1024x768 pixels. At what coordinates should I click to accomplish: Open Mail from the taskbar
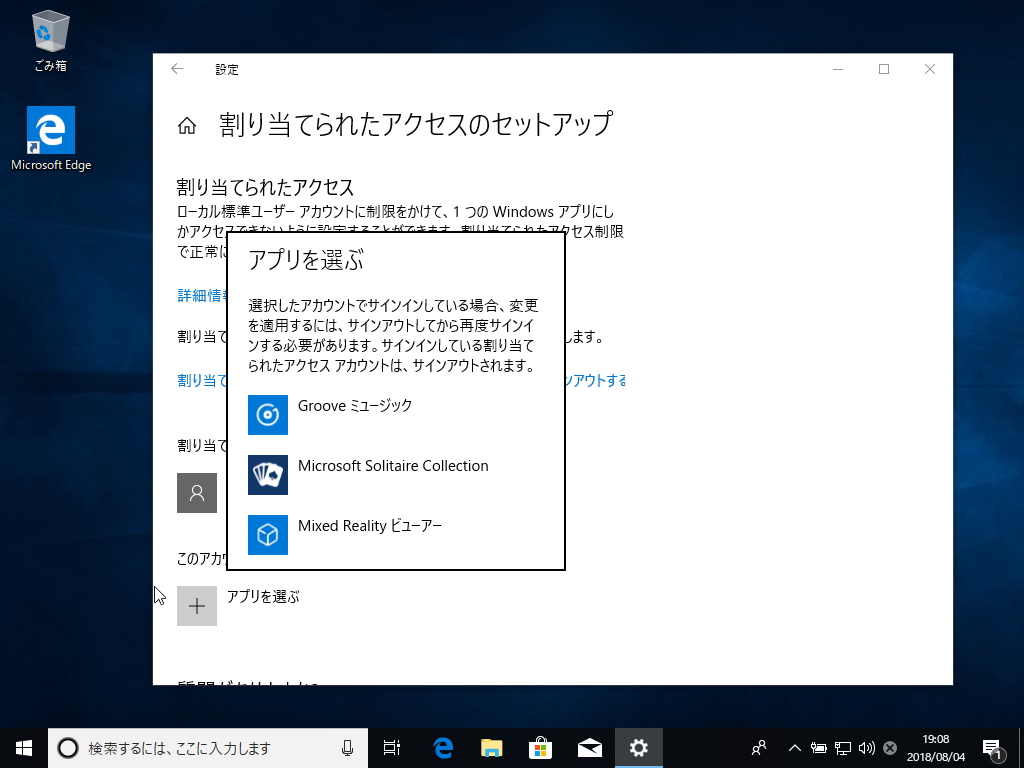tap(589, 747)
